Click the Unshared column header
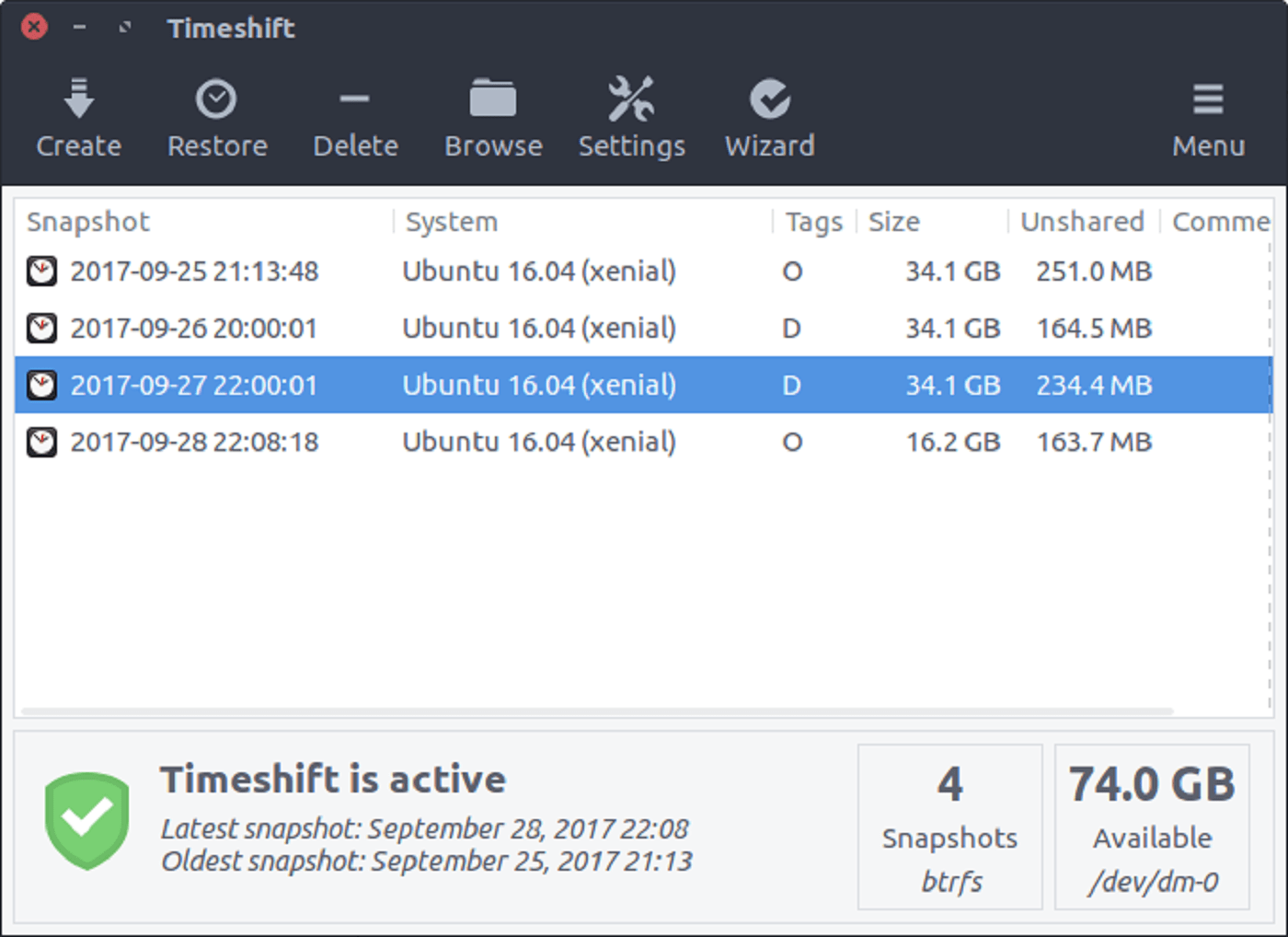1288x937 pixels. (x=1082, y=221)
